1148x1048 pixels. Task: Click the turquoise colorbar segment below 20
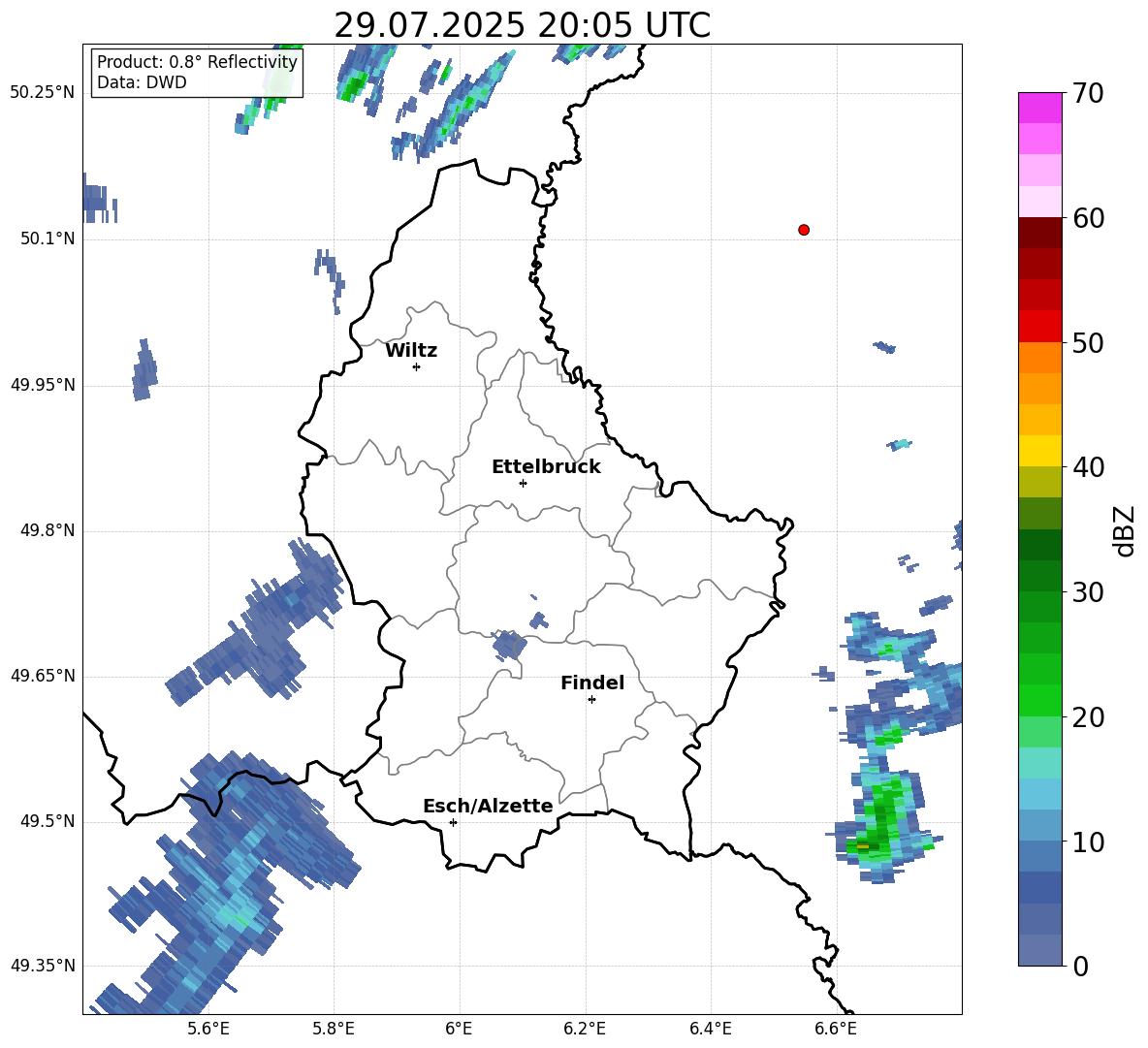tap(1039, 763)
